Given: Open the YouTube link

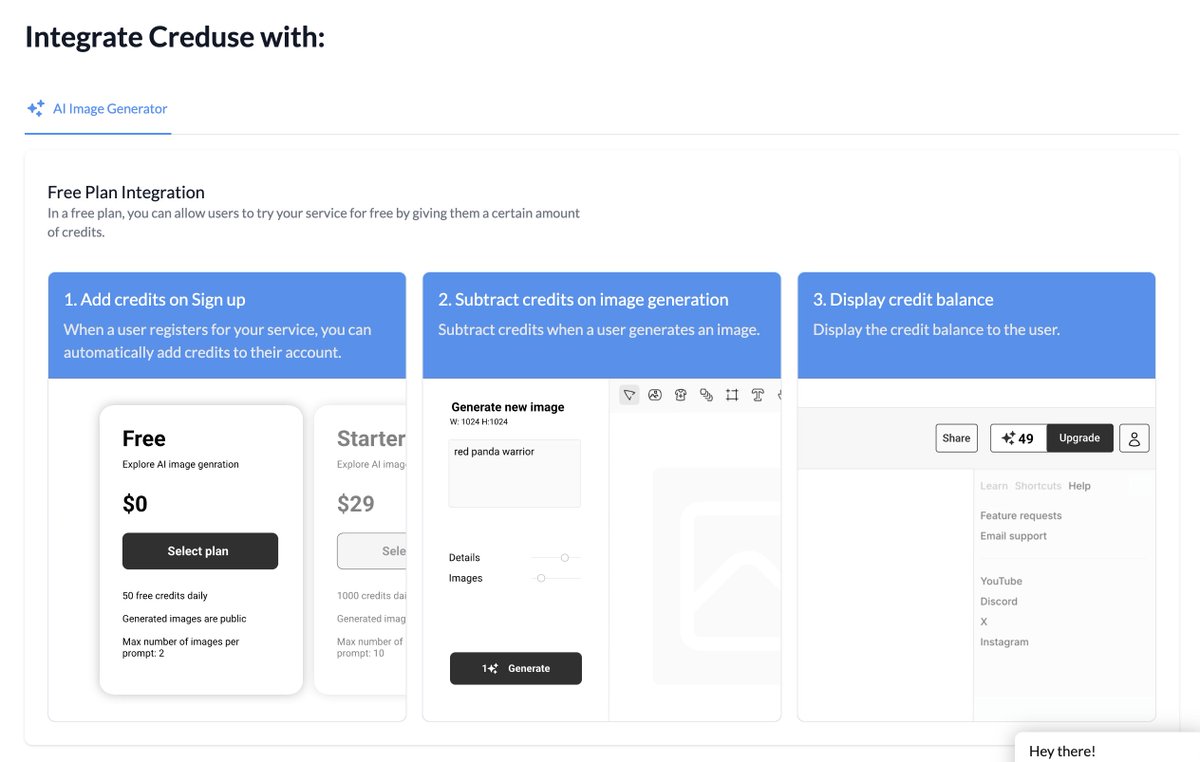Looking at the screenshot, I should pos(1001,581).
